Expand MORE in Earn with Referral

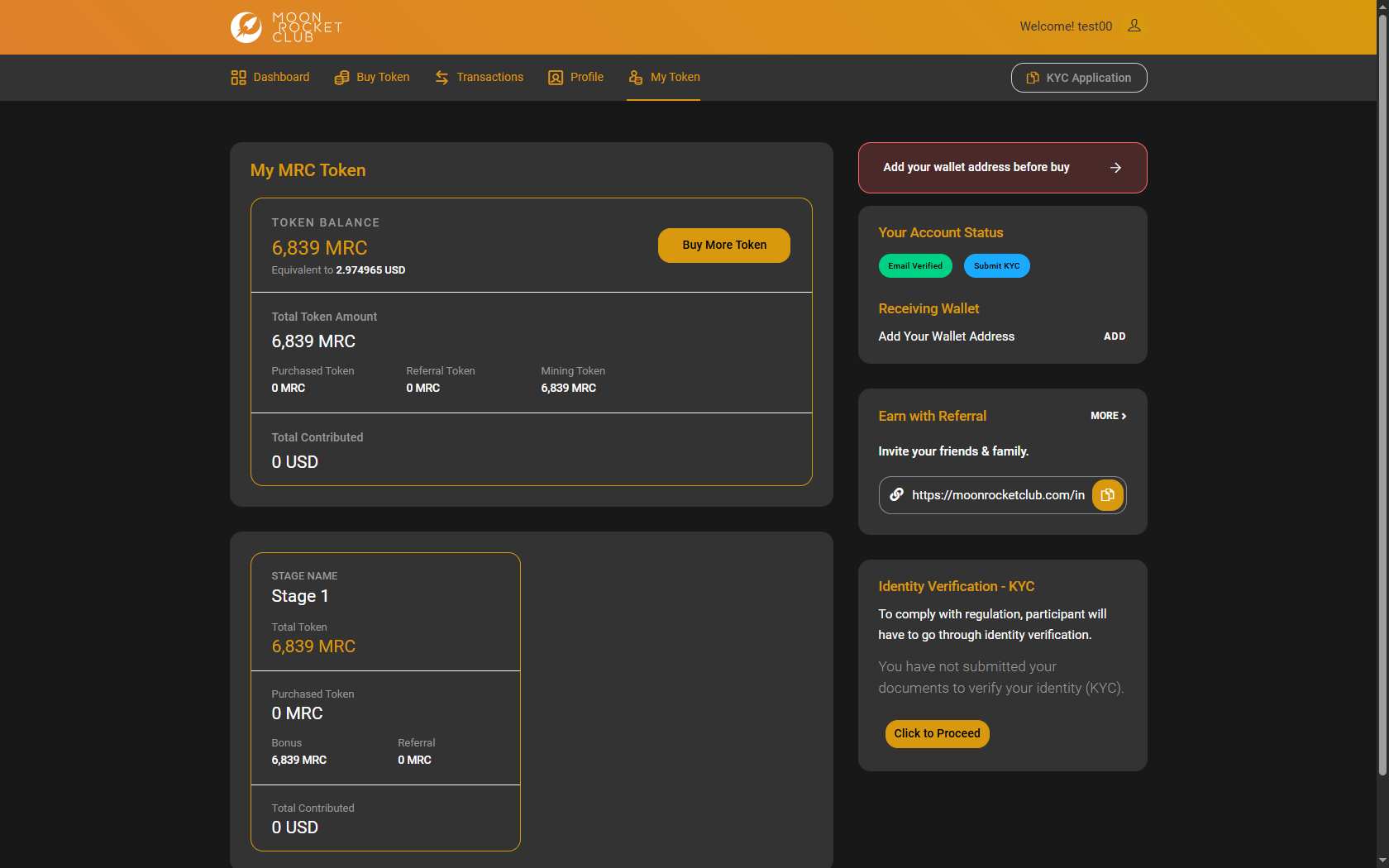pos(1108,416)
